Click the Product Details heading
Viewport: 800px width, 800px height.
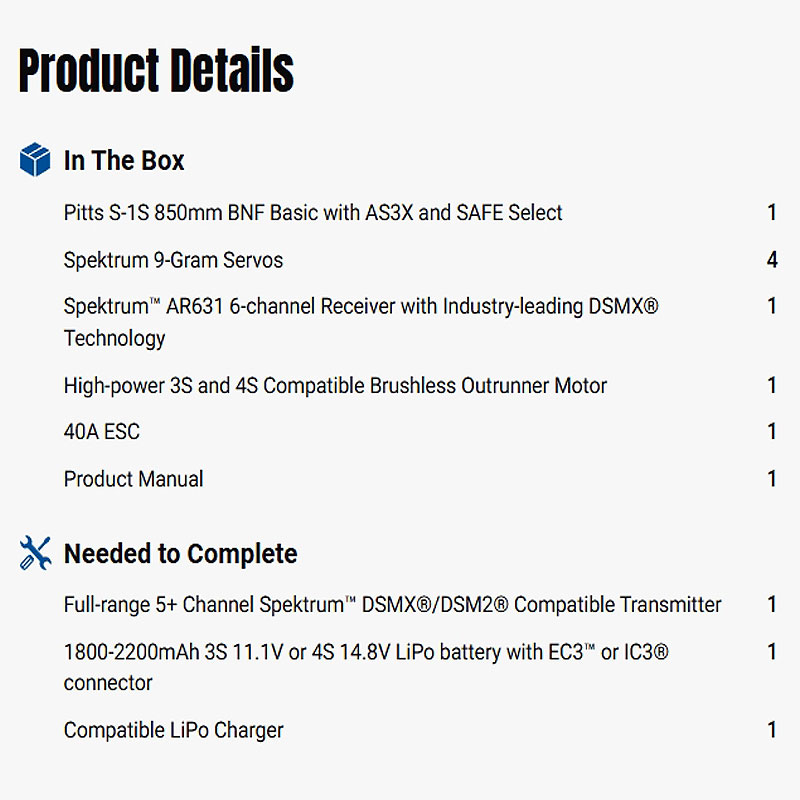[156, 70]
